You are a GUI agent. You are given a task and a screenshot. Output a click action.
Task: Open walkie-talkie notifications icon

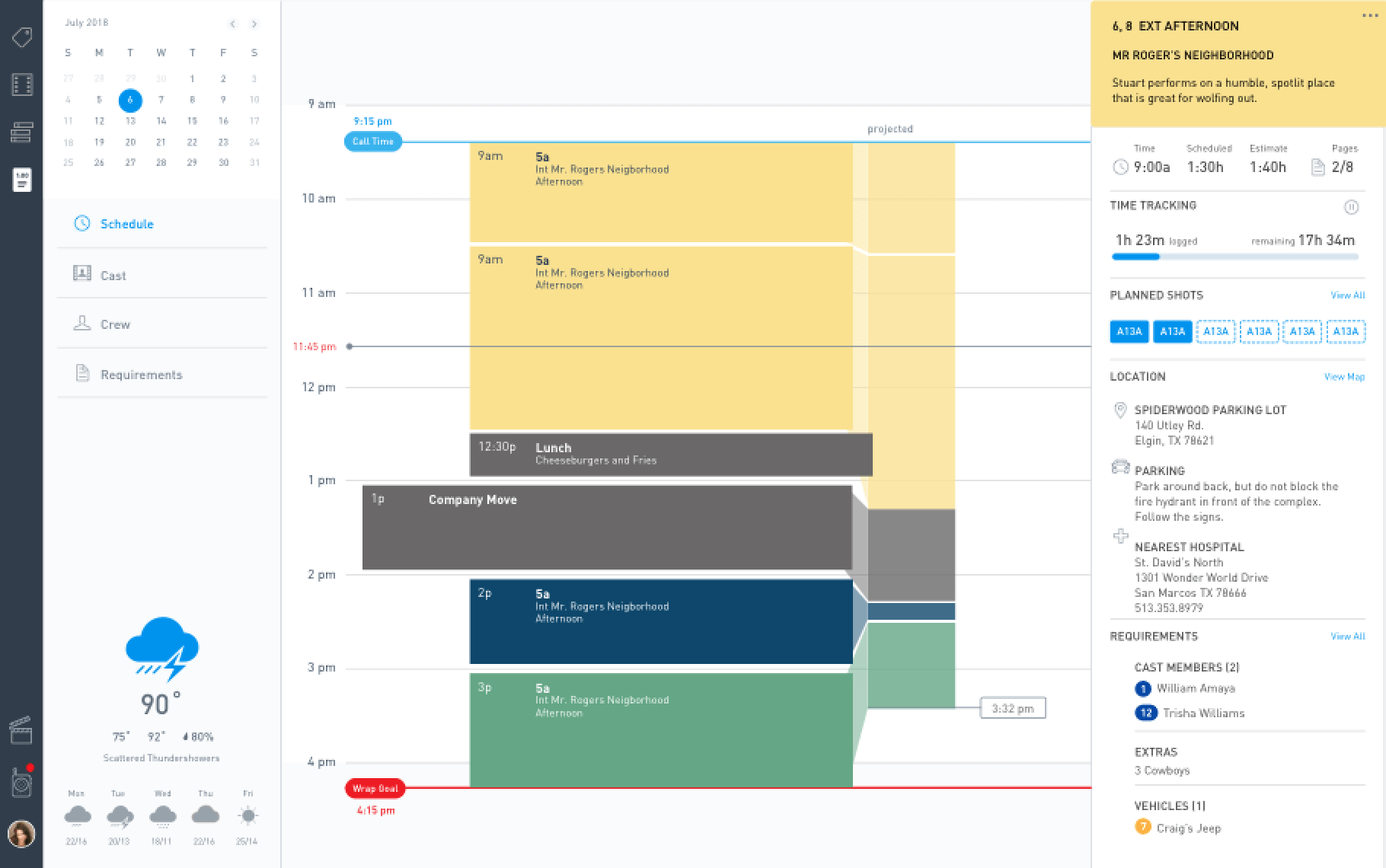tap(22, 781)
